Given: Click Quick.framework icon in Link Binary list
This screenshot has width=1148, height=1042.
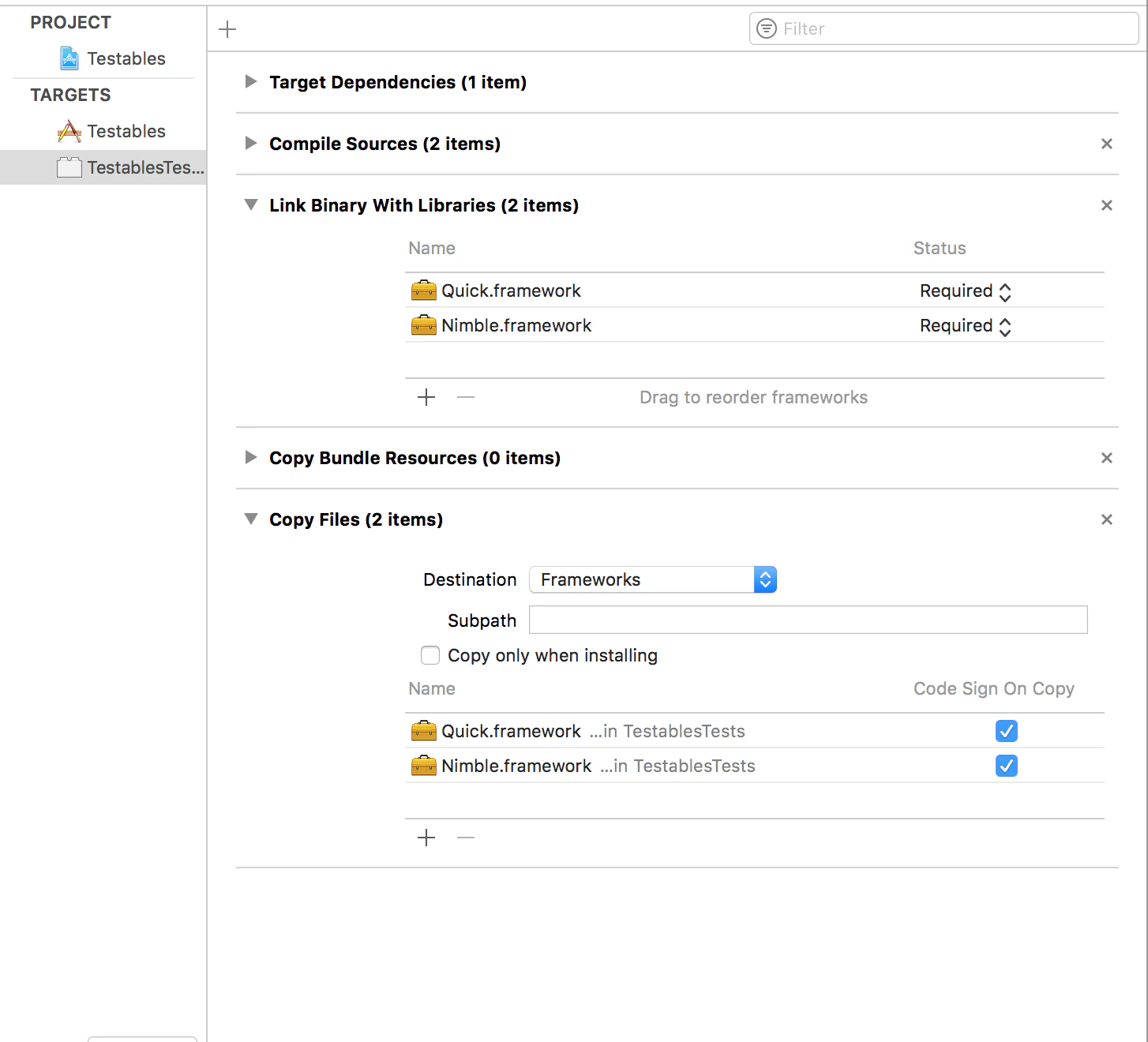Looking at the screenshot, I should [x=424, y=290].
